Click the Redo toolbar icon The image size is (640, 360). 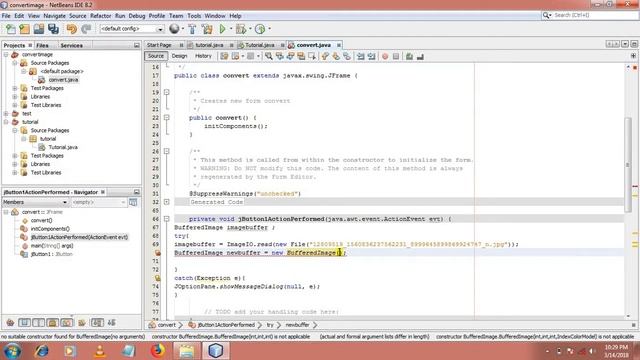pyautogui.click(x=86, y=29)
